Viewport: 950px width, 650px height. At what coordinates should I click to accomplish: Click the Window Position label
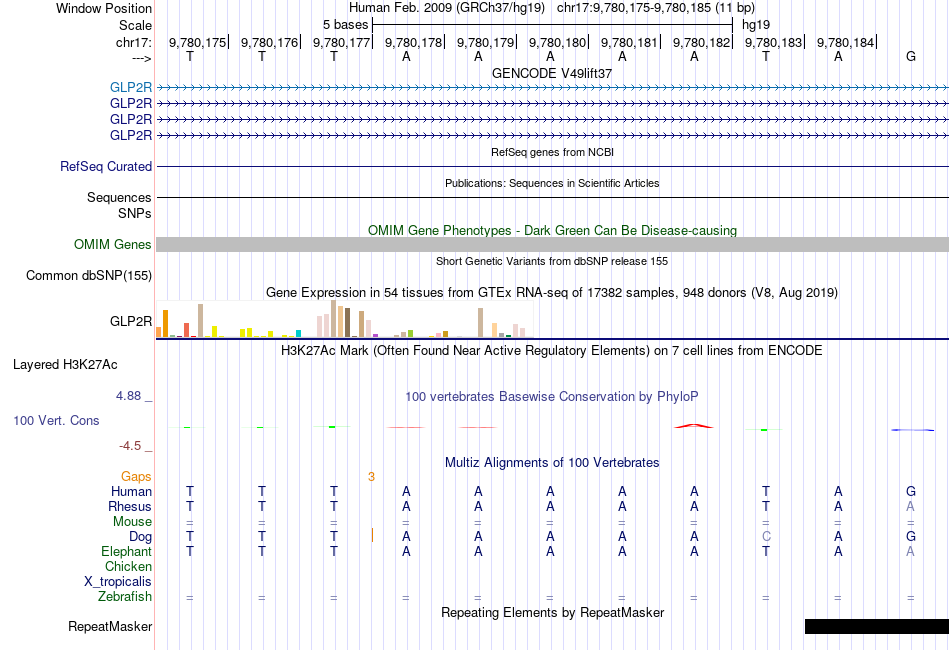click(x=104, y=8)
